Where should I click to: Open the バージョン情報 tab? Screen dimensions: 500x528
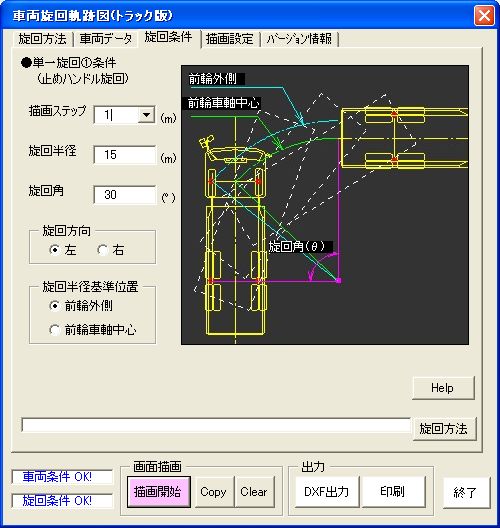(x=299, y=39)
